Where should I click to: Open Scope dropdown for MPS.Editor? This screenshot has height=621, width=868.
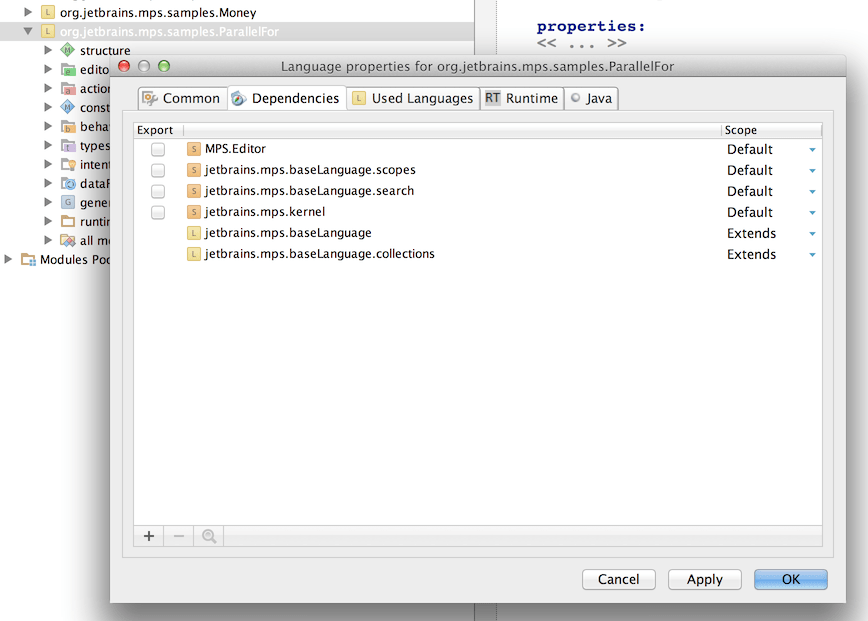coord(812,150)
